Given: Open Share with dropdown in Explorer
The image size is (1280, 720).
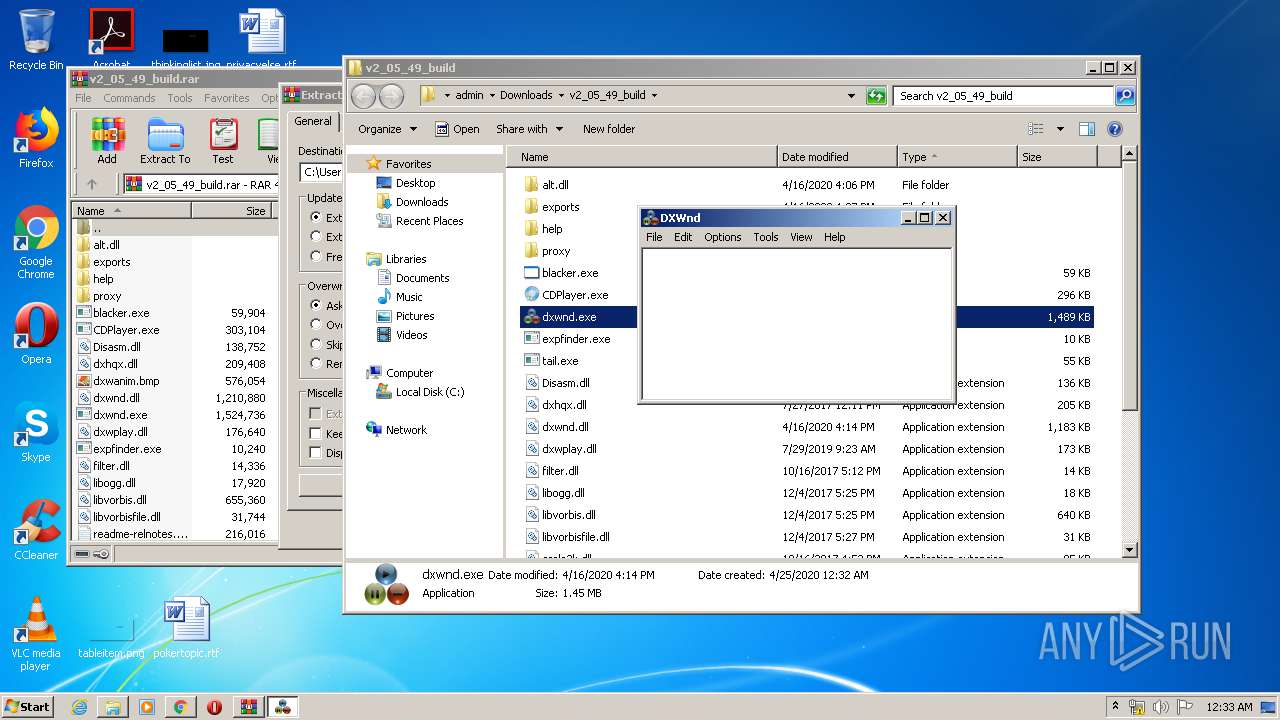Looking at the screenshot, I should click(530, 129).
